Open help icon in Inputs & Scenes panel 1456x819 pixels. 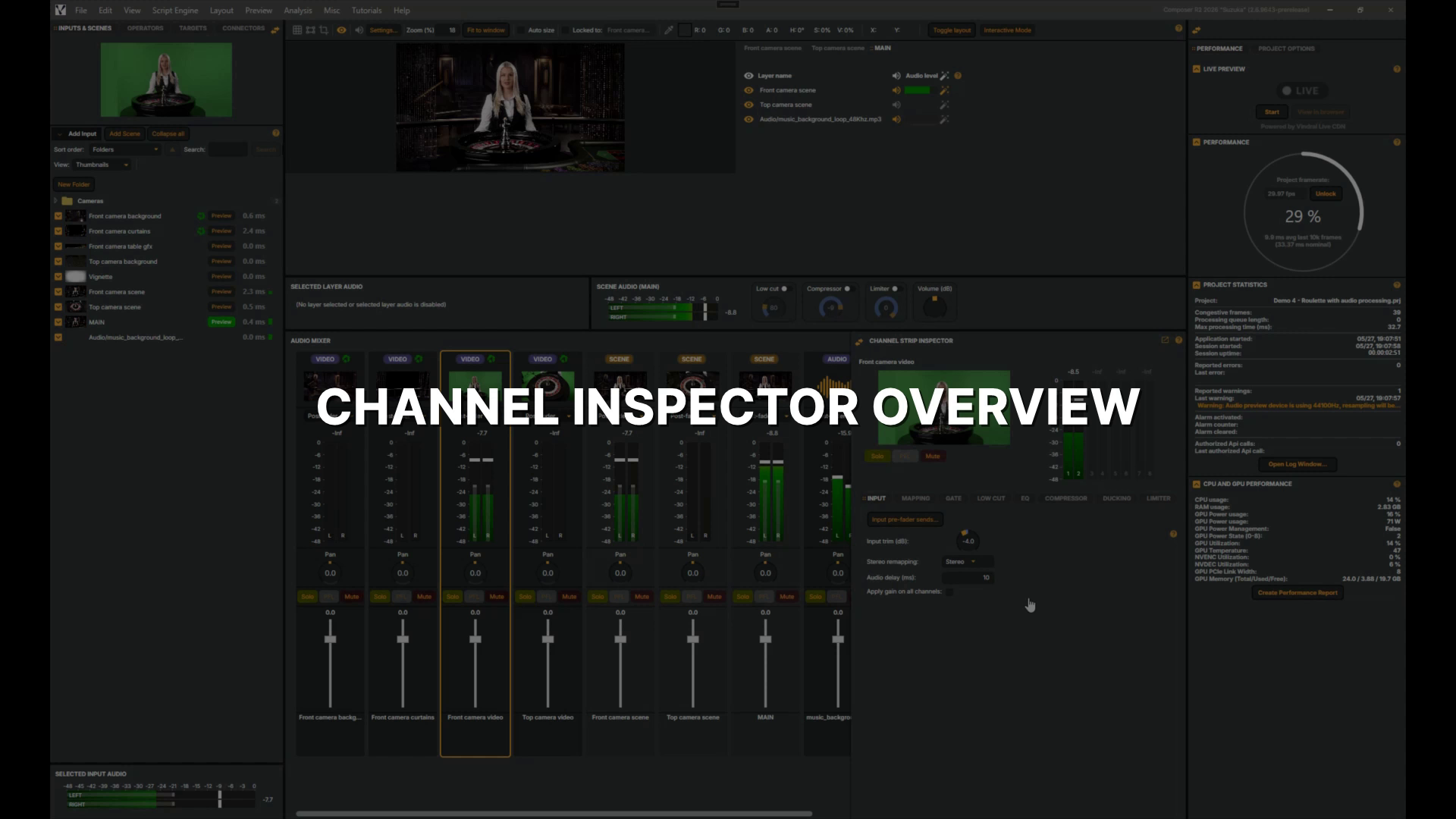click(276, 133)
